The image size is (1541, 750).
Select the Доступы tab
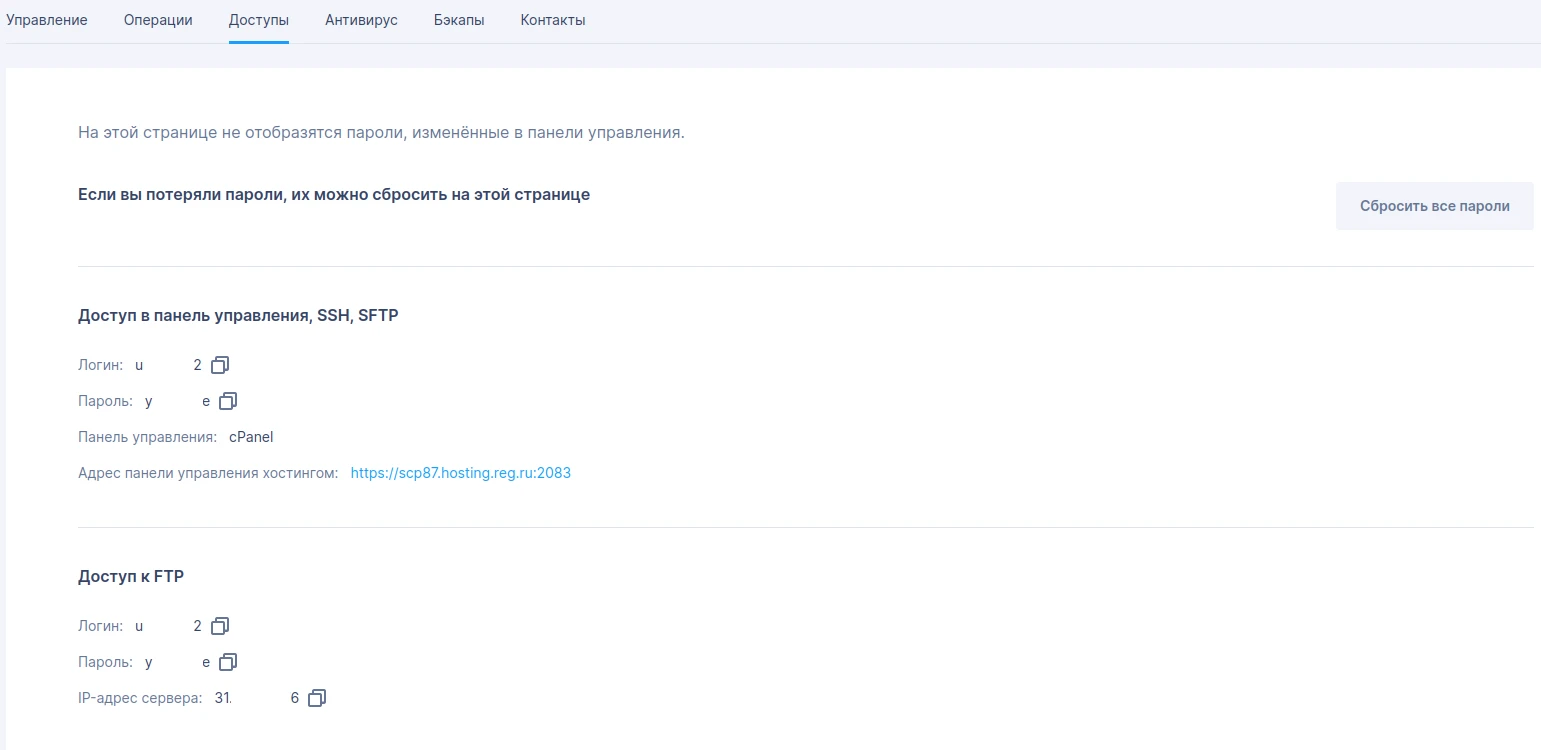pos(258,20)
